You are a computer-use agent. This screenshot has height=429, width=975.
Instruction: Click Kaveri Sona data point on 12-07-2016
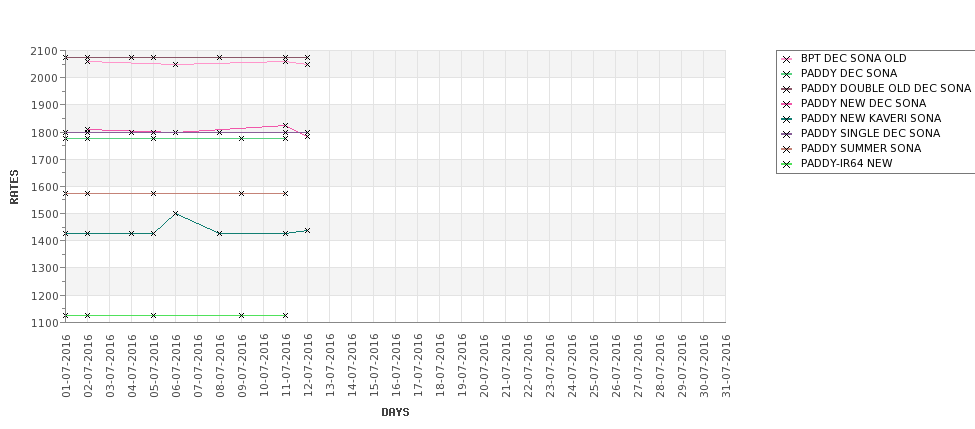point(307,231)
